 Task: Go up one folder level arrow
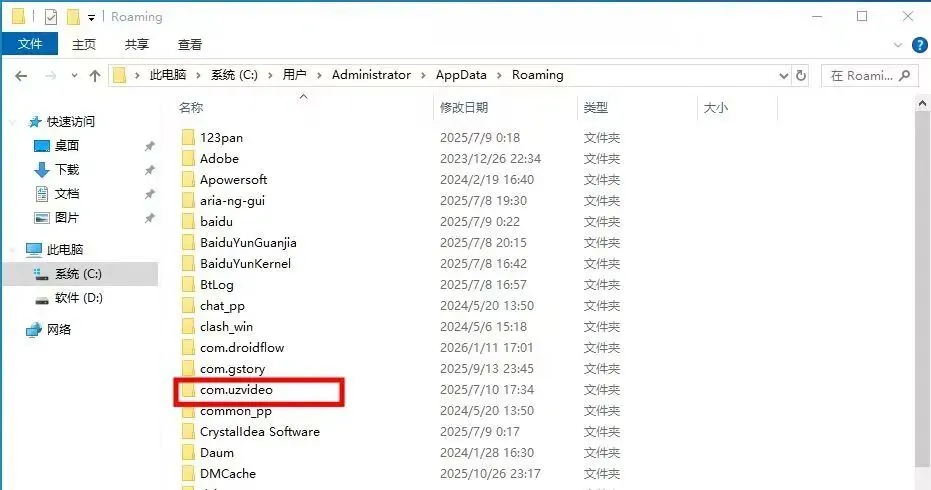coord(94,75)
